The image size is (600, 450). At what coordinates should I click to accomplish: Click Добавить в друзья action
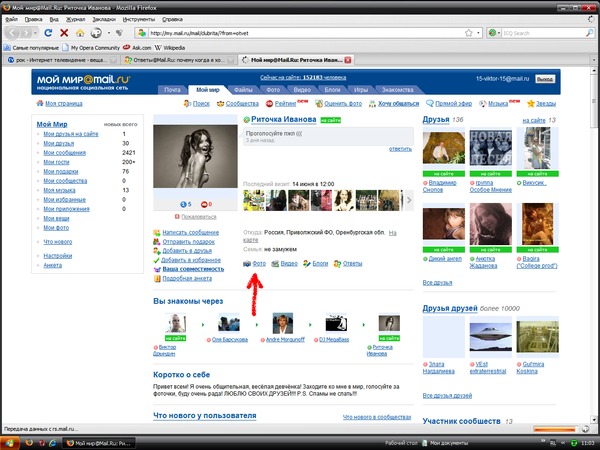[187, 251]
